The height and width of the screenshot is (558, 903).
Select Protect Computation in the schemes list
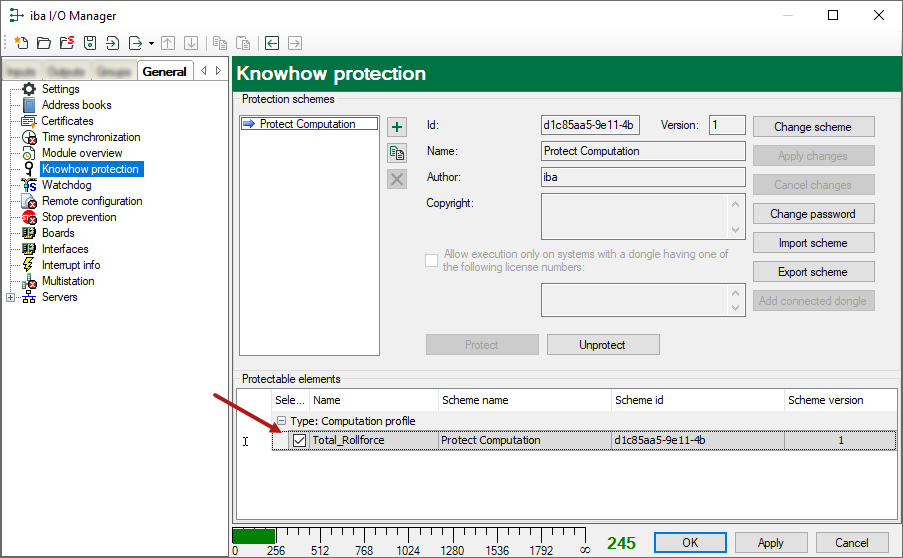pyautogui.click(x=309, y=124)
